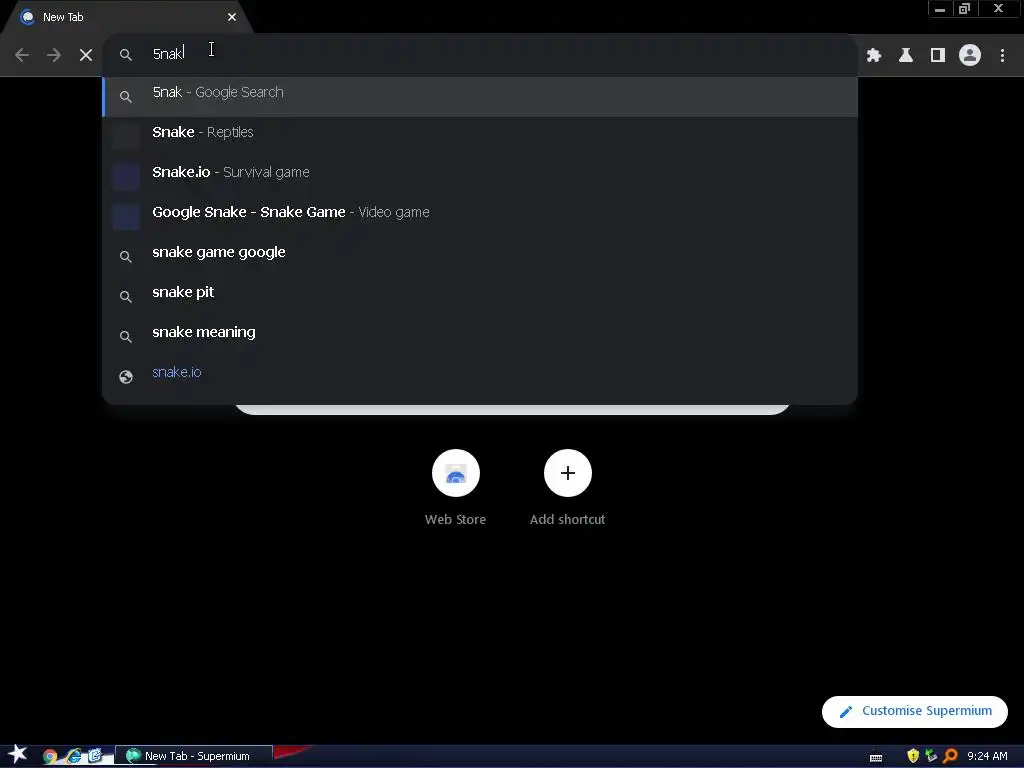Minimize the Supermium browser window
1024x768 pixels.
click(x=940, y=8)
